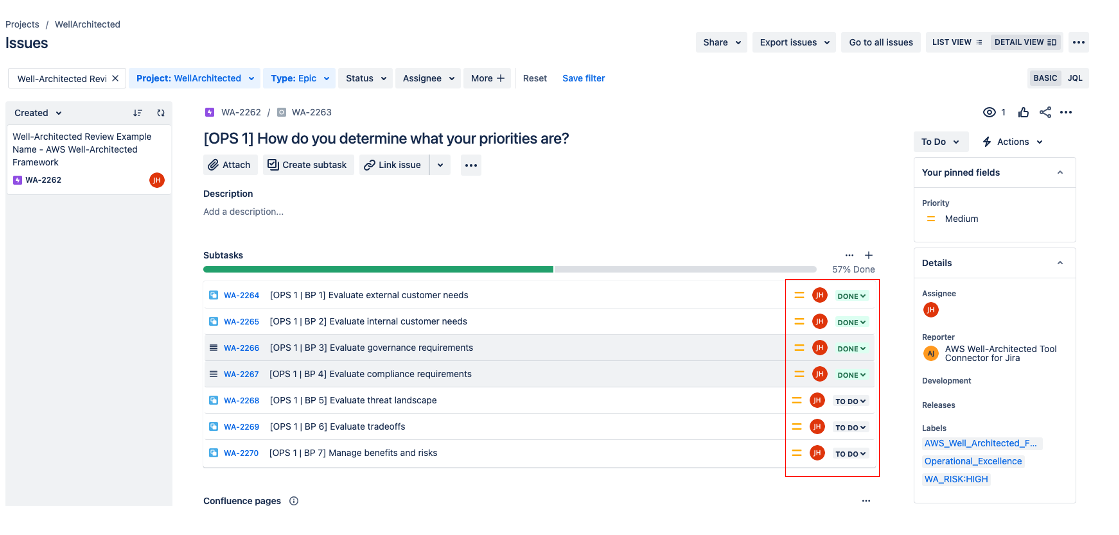Change the issue To Do status dropdown
1119x535 pixels.
941,142
